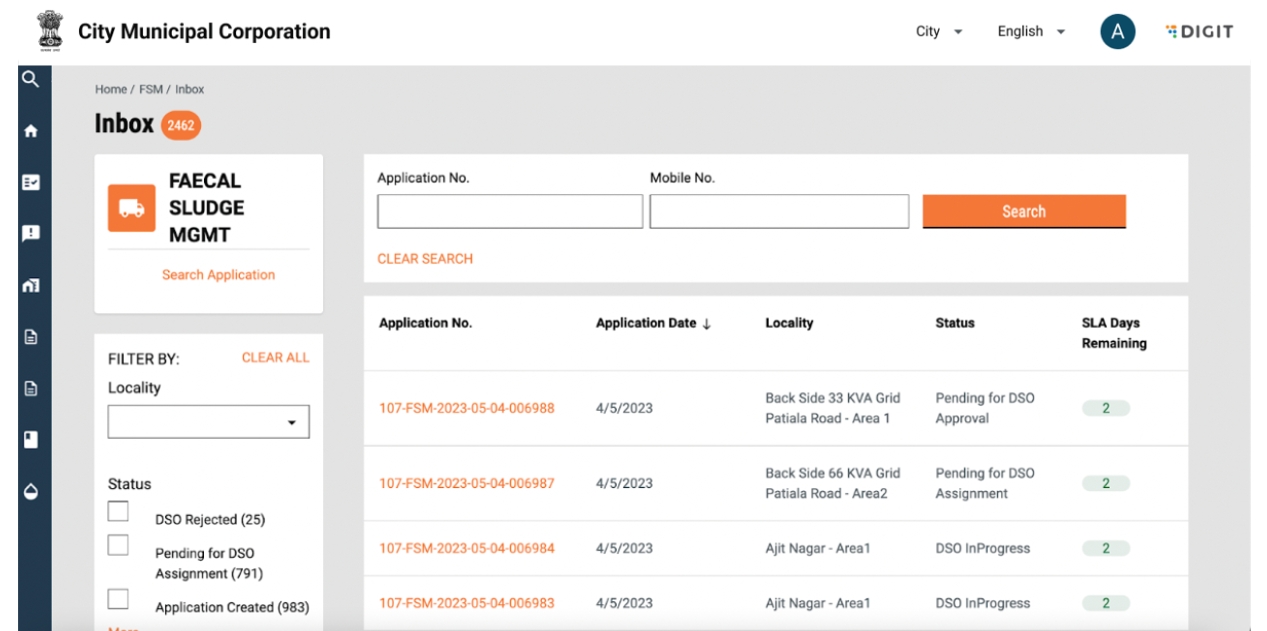The height and width of the screenshot is (631, 1267).
Task: Open the checklist icon in the sidebar
Action: point(30,183)
